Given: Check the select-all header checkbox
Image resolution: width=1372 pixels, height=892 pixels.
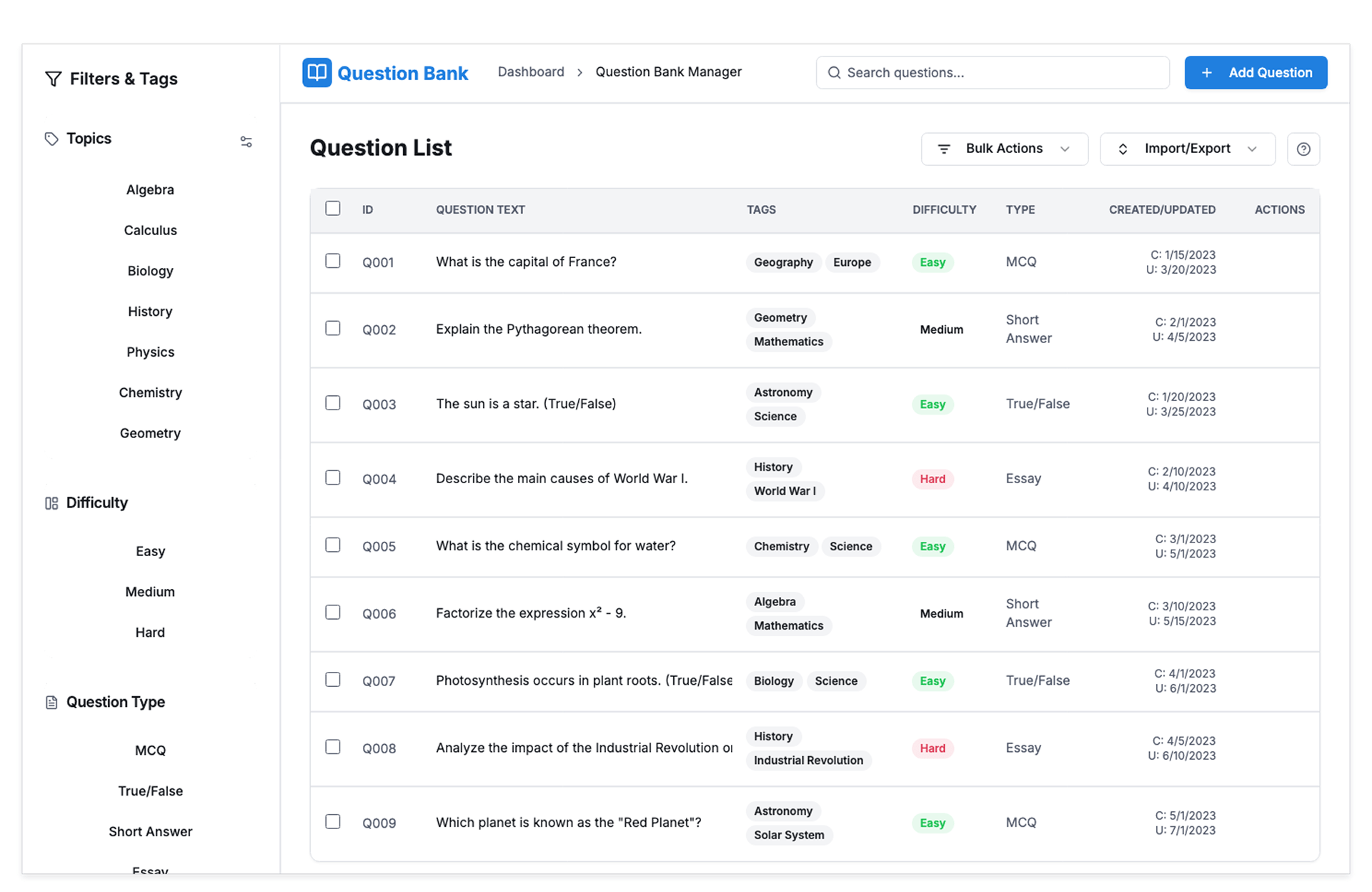Looking at the screenshot, I should point(333,209).
